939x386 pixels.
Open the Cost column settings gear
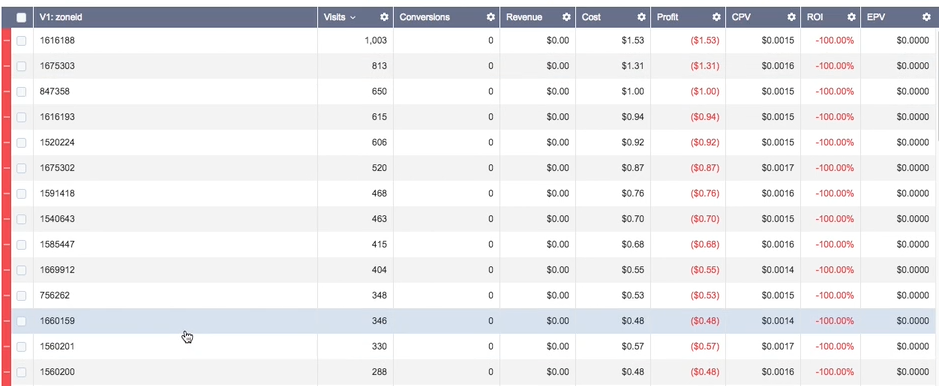point(641,17)
